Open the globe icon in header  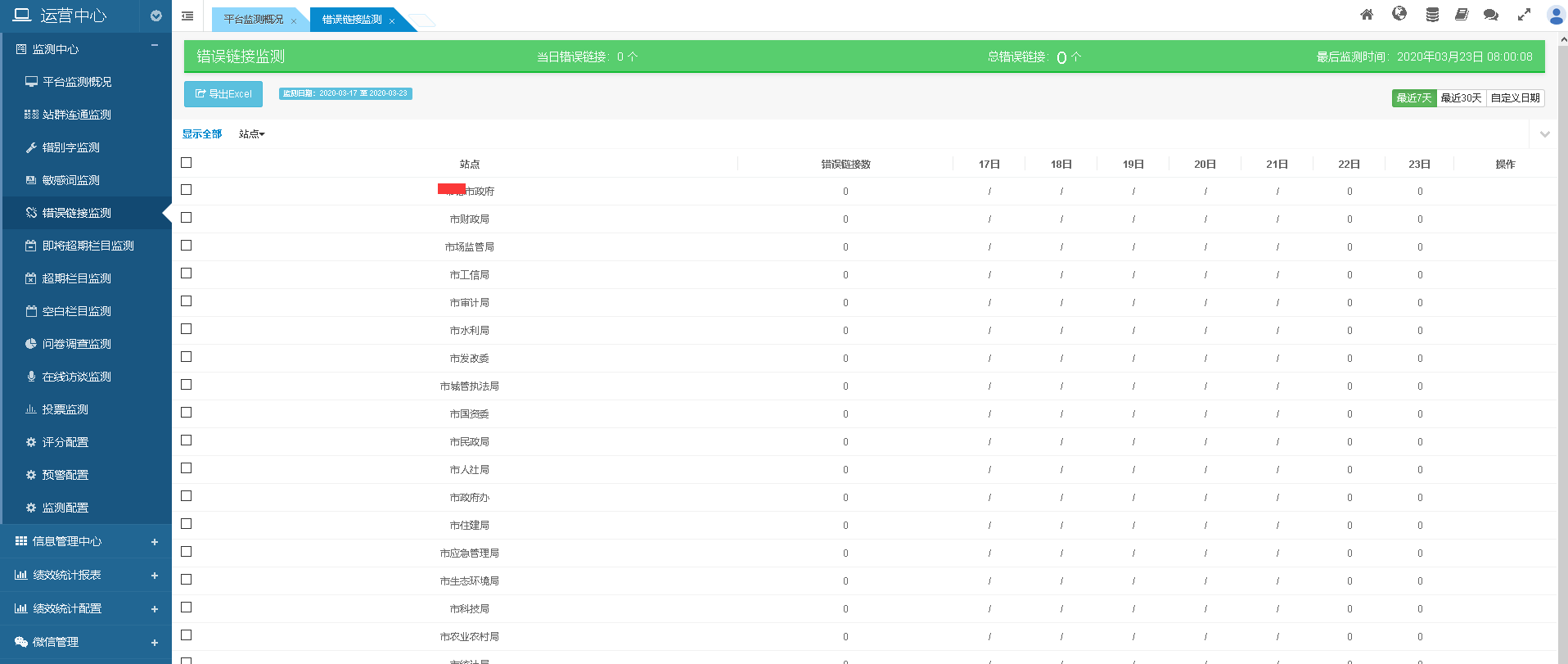tap(1399, 14)
